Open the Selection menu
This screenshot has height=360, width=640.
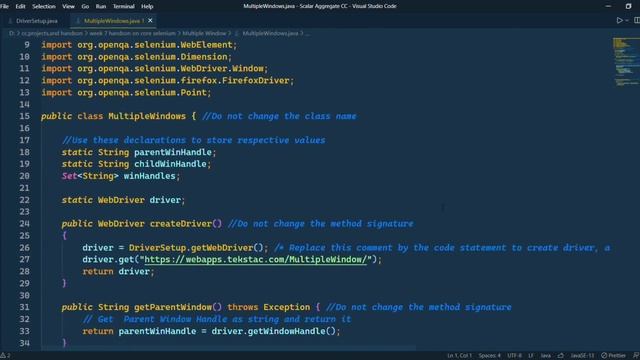coord(44,6)
